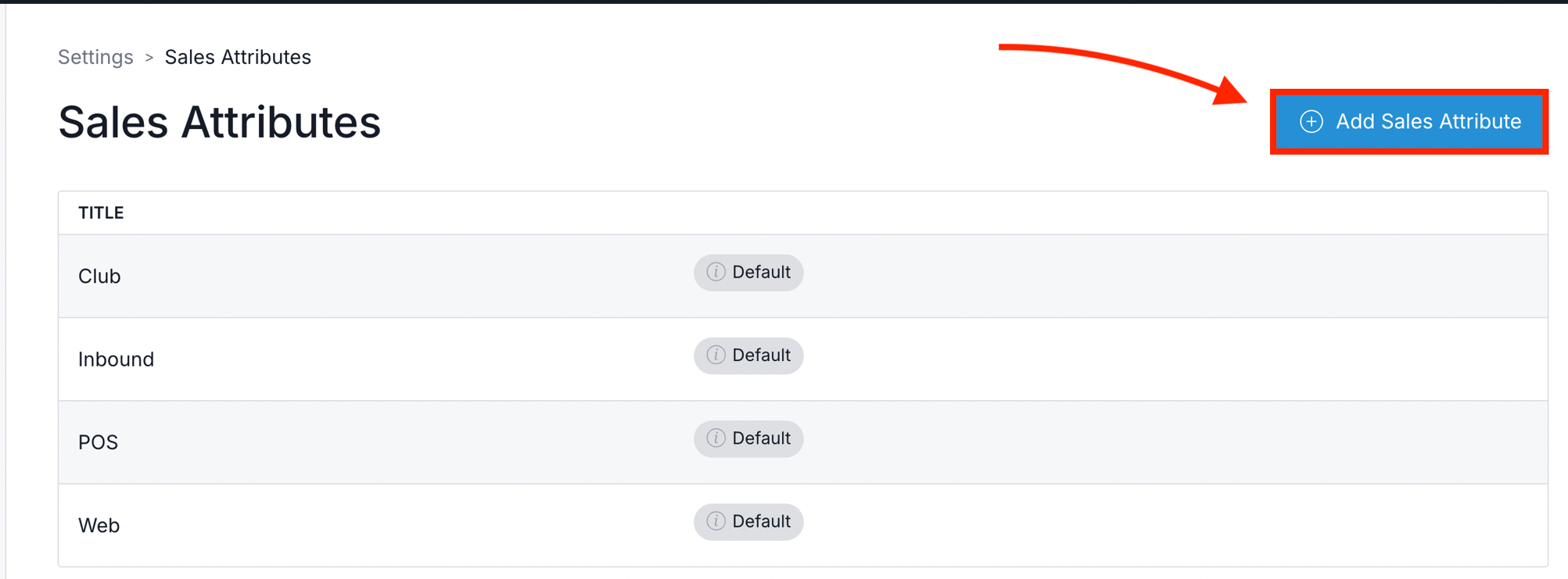Click the Default badge on the Inbound row
Screen dimensions: 1568x579
coord(748,356)
